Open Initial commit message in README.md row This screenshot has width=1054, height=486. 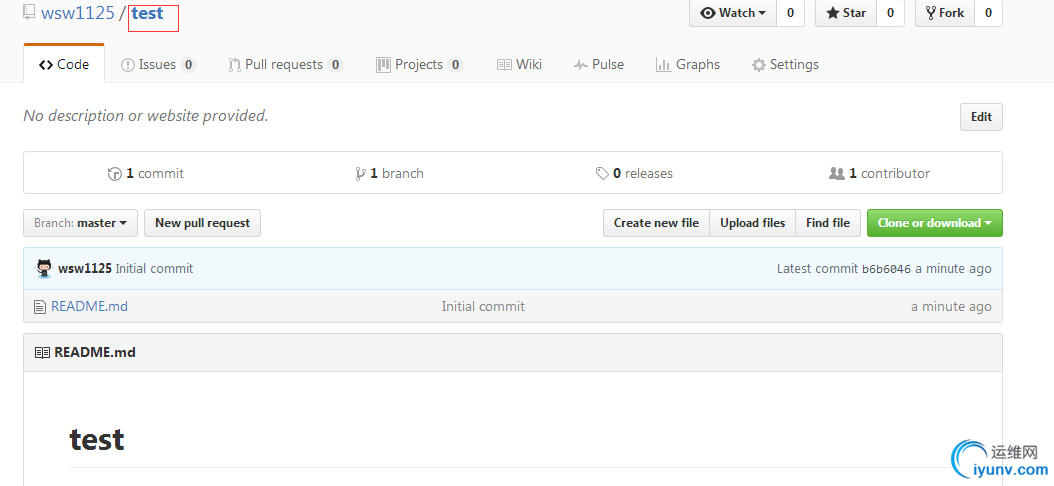[x=483, y=307]
